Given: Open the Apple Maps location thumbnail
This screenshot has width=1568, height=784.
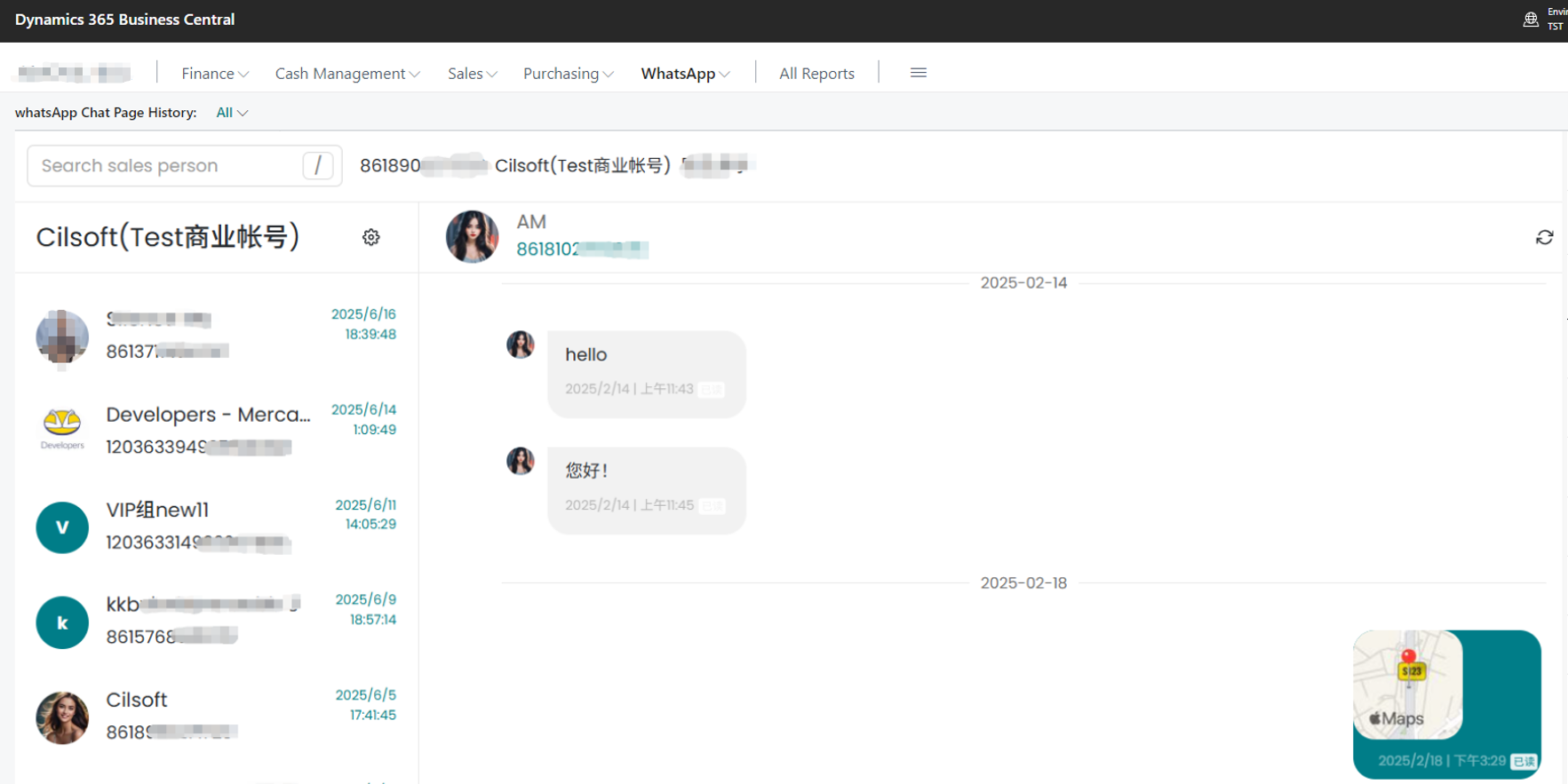Looking at the screenshot, I should point(1407,685).
